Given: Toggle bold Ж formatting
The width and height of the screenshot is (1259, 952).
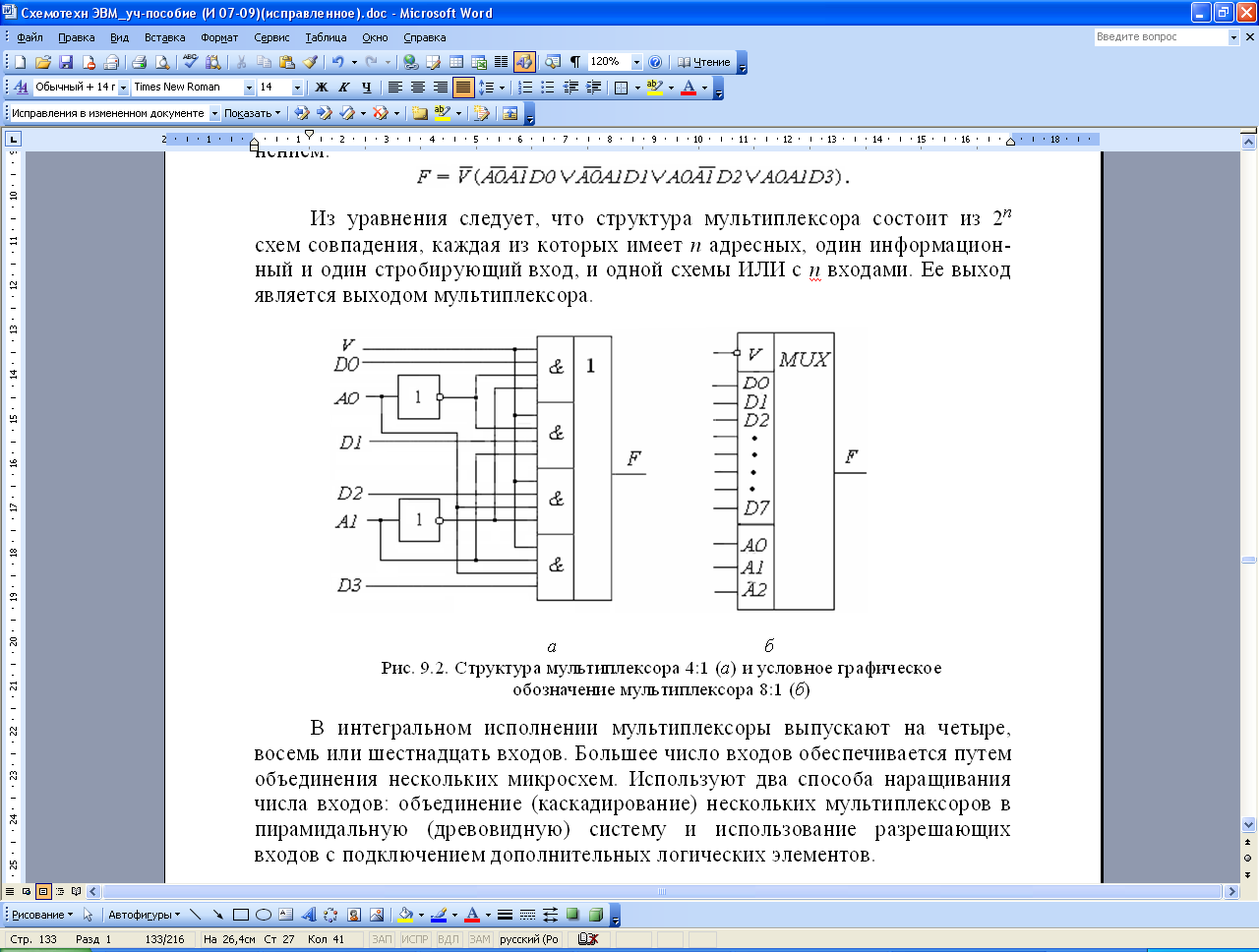Looking at the screenshot, I should [321, 88].
